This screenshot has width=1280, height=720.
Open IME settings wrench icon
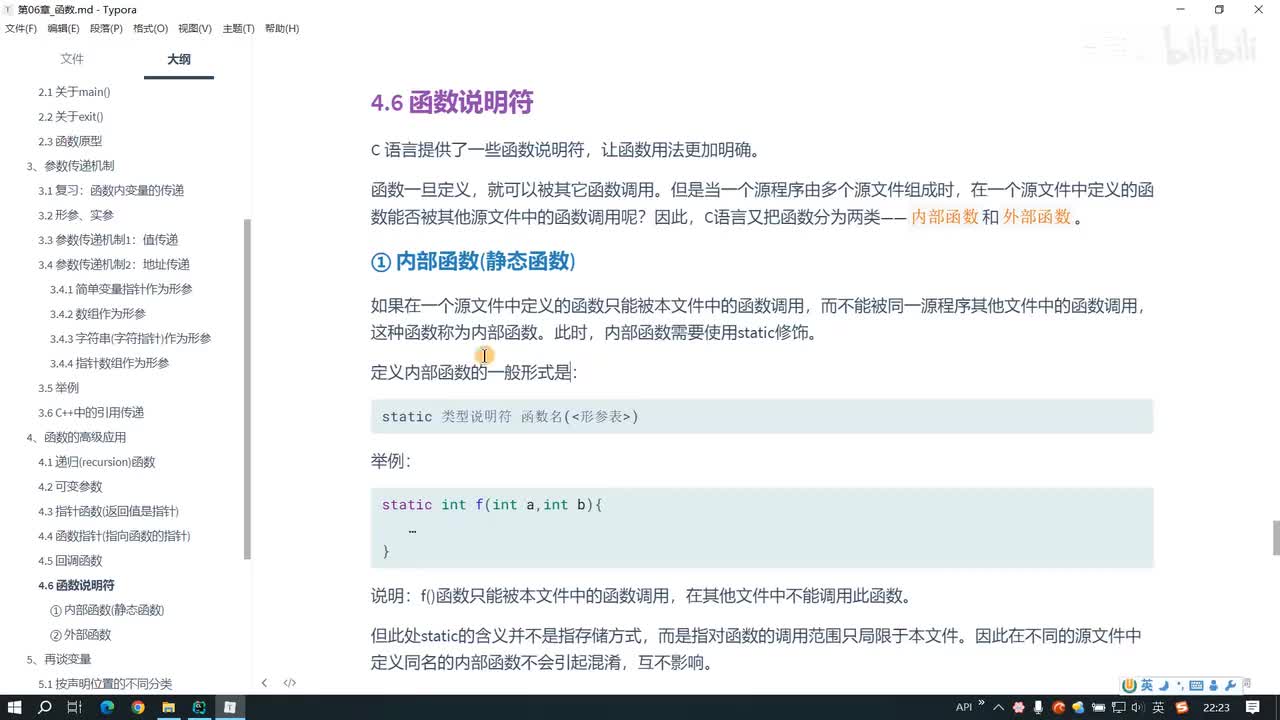click(x=1231, y=686)
